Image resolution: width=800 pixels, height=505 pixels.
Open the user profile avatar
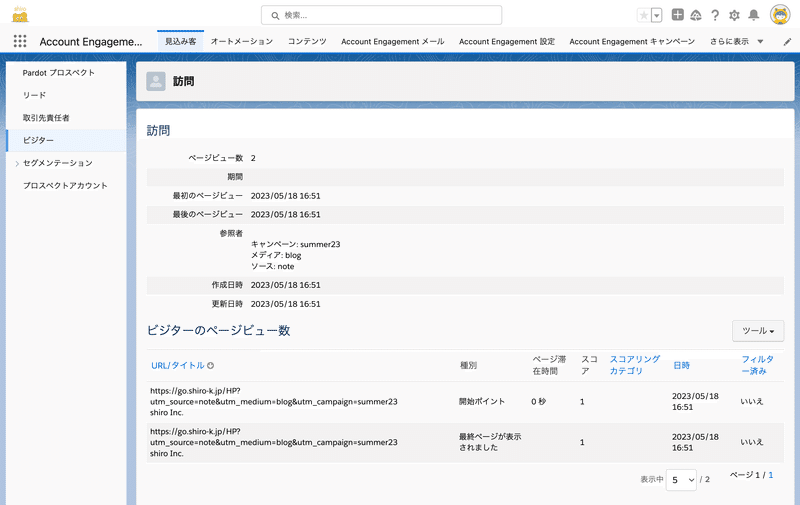coord(780,15)
